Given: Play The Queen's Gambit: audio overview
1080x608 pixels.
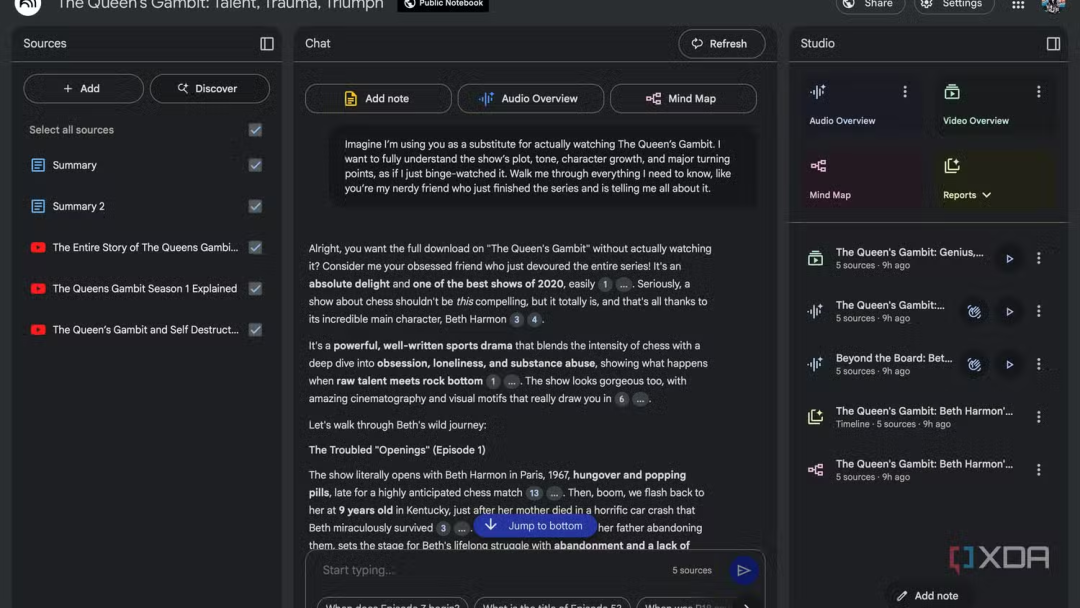Looking at the screenshot, I should coord(1009,311).
